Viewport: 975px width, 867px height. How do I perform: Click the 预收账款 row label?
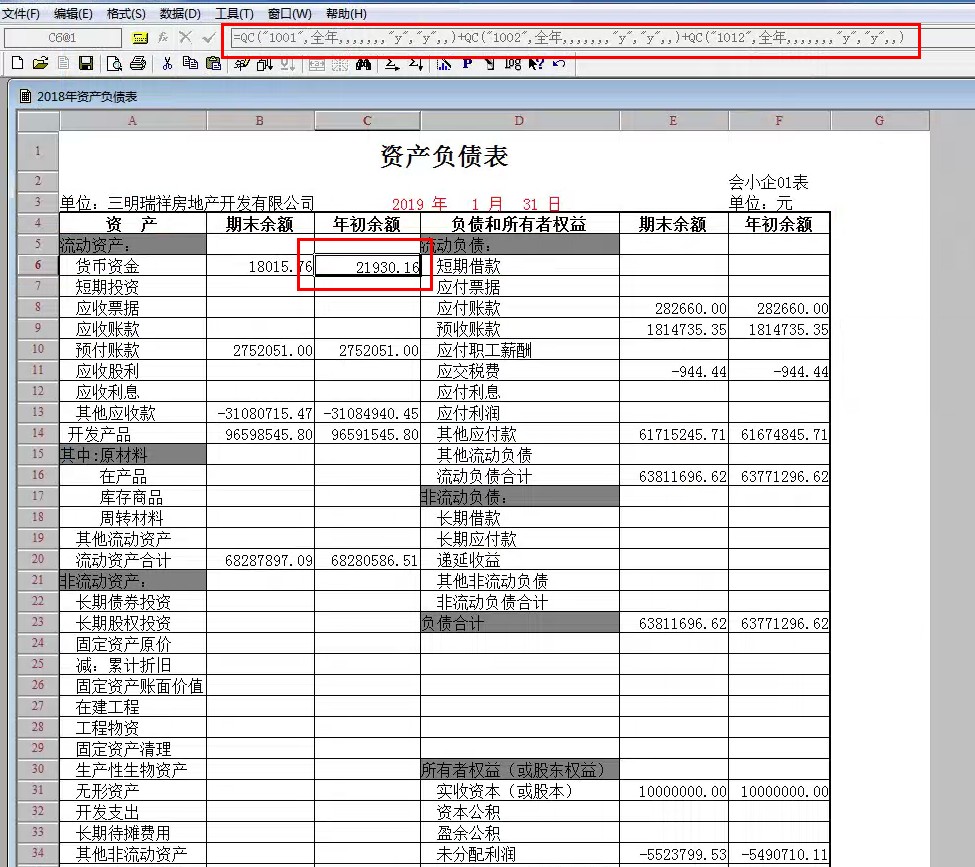click(468, 329)
